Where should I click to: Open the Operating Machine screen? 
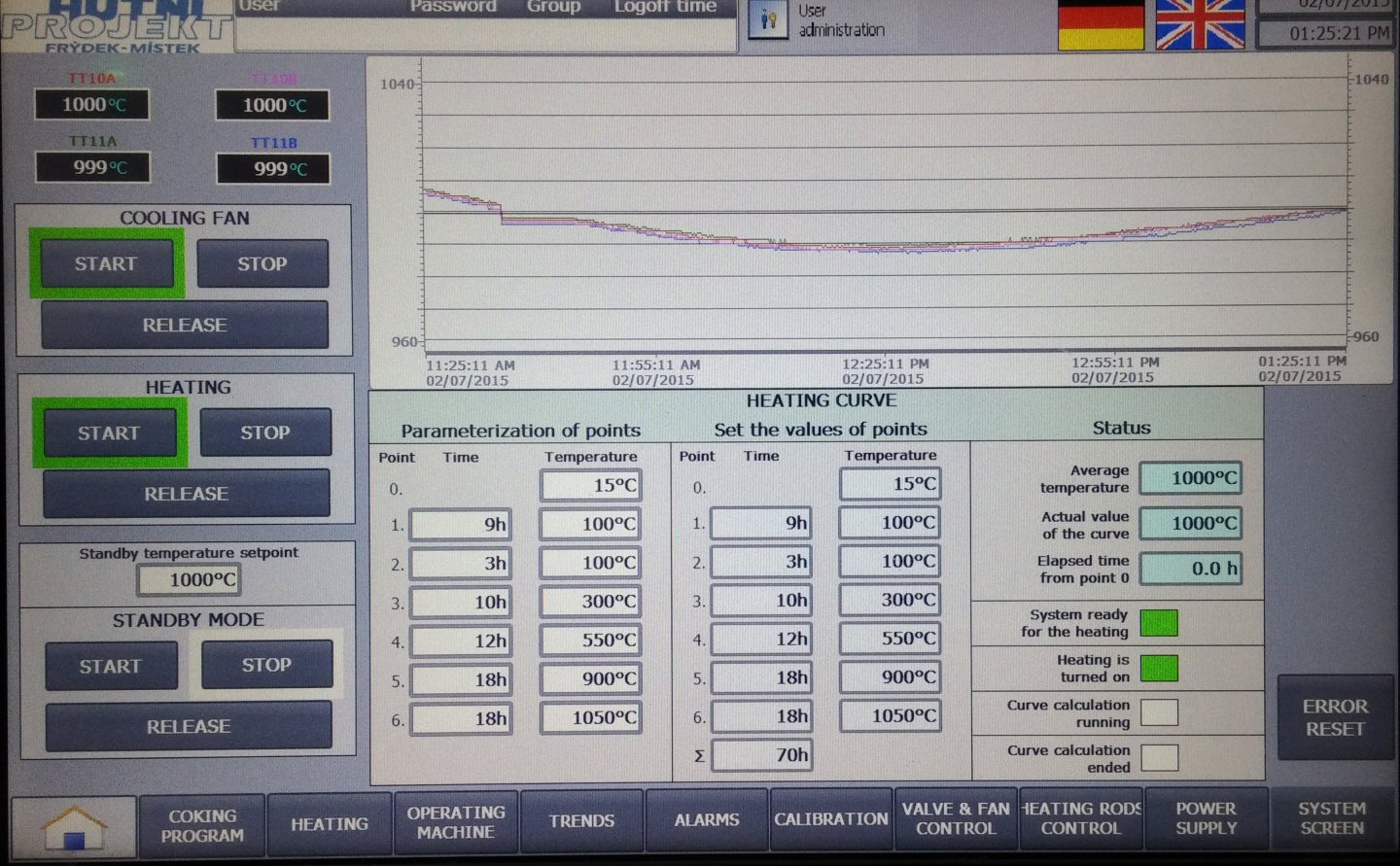(x=456, y=822)
